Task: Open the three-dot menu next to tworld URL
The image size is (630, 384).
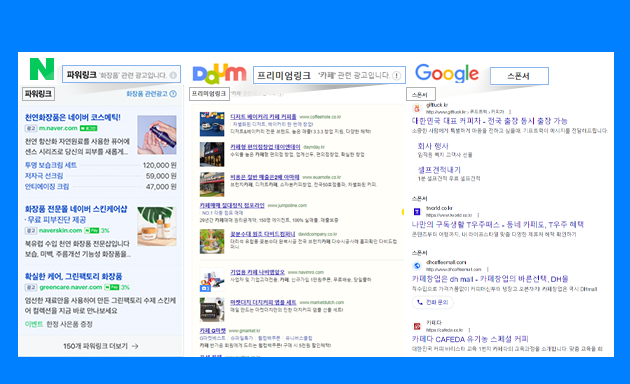Action: (478, 215)
